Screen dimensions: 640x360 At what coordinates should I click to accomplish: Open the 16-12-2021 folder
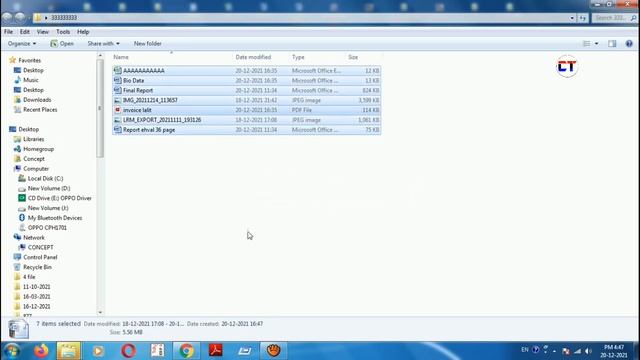click(36, 306)
